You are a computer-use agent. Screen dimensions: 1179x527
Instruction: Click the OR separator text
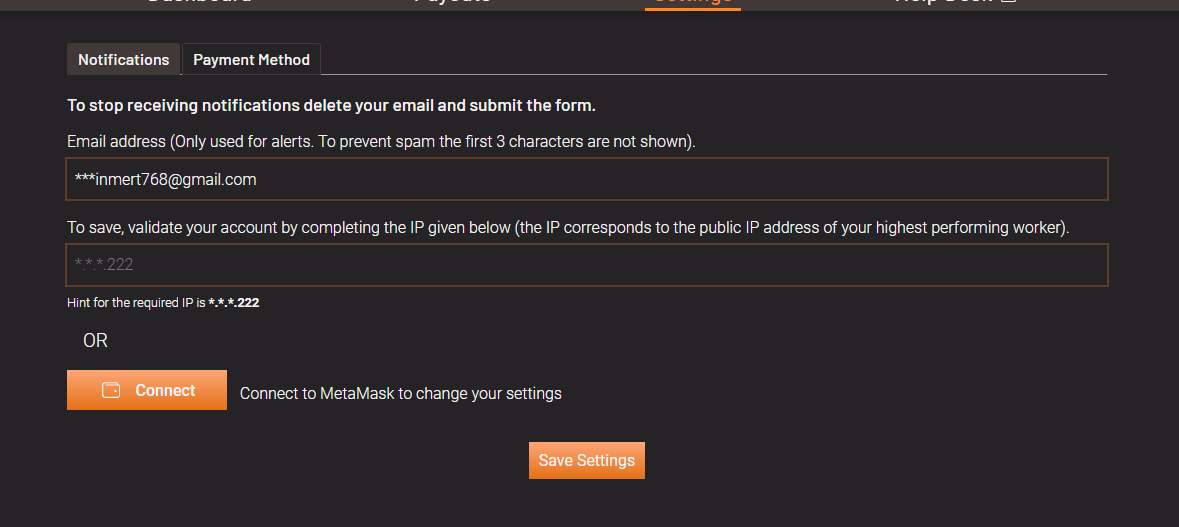(95, 341)
